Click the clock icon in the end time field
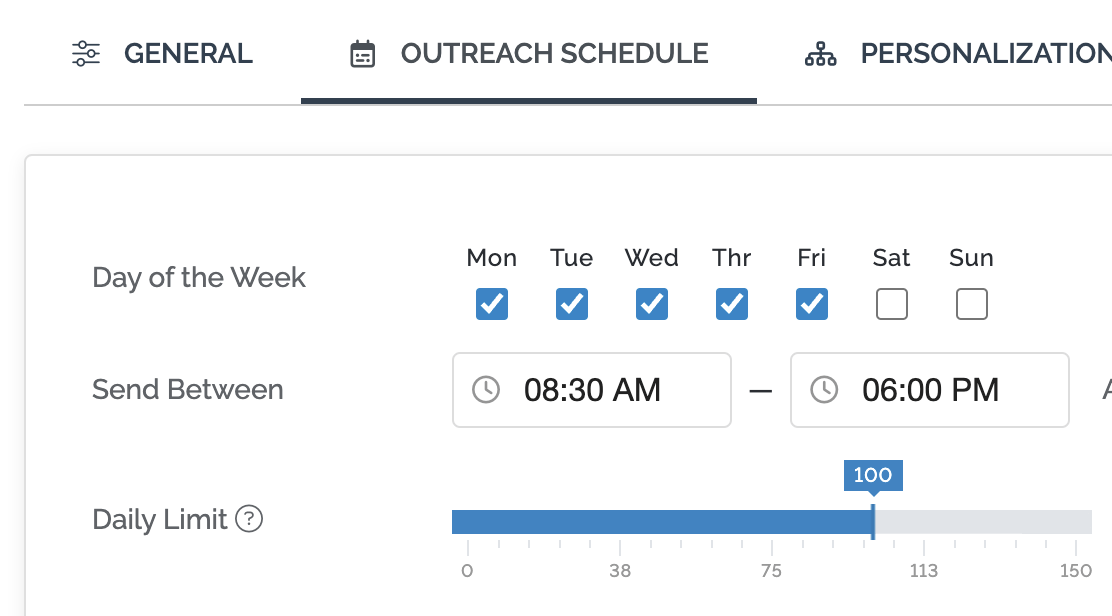1112x616 pixels. (x=825, y=390)
